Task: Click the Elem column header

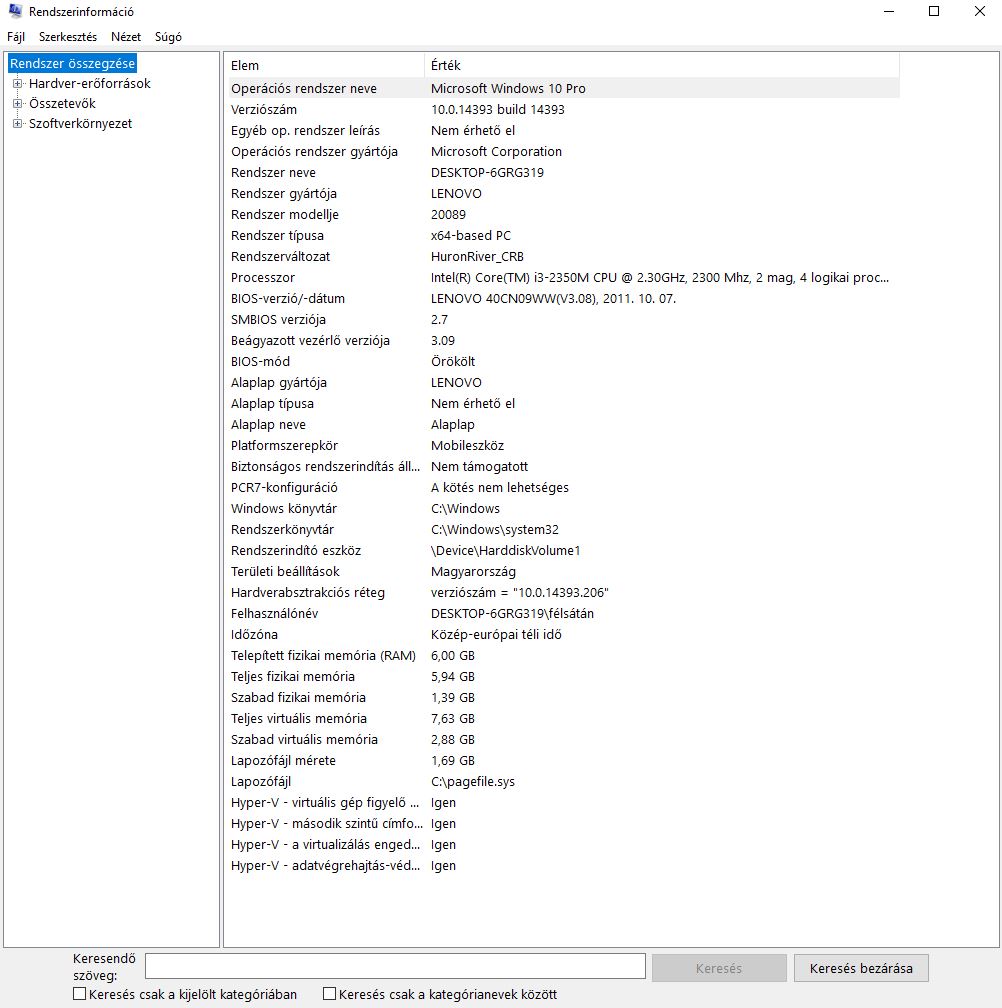Action: coord(325,66)
